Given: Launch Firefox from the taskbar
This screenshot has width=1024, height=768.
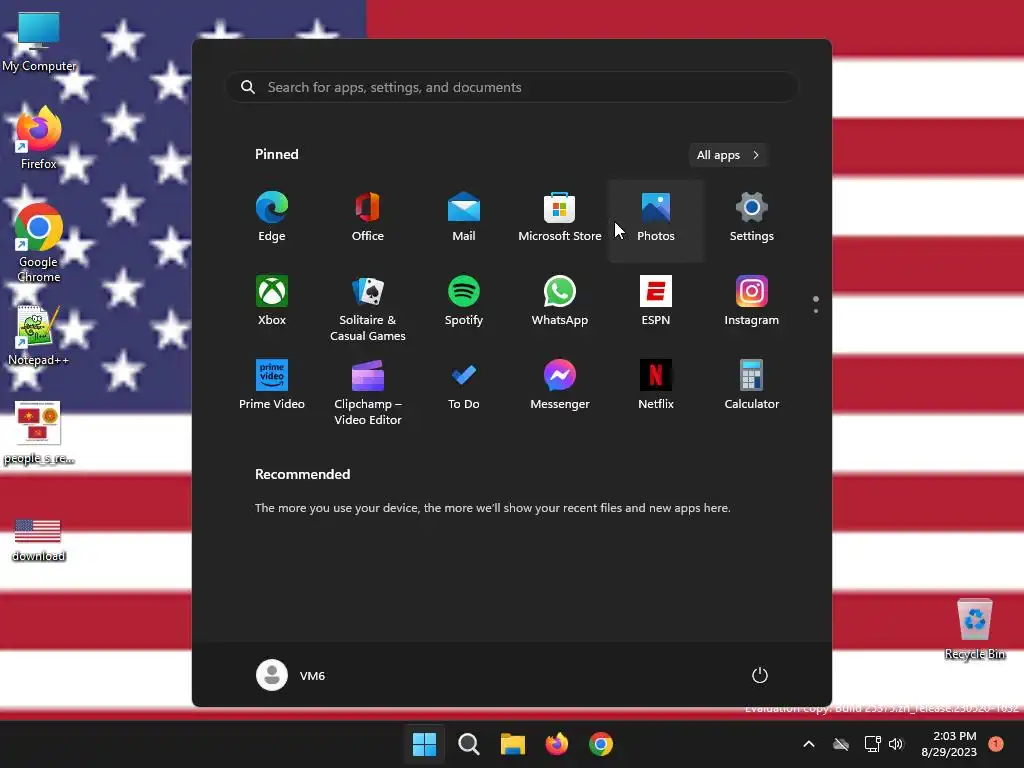Looking at the screenshot, I should tap(556, 744).
